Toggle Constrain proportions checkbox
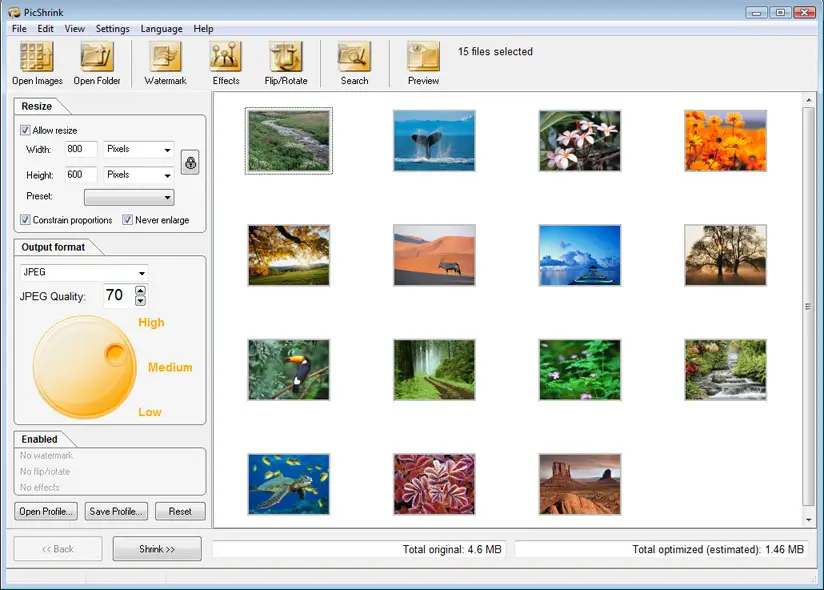824x590 pixels. [x=25, y=220]
